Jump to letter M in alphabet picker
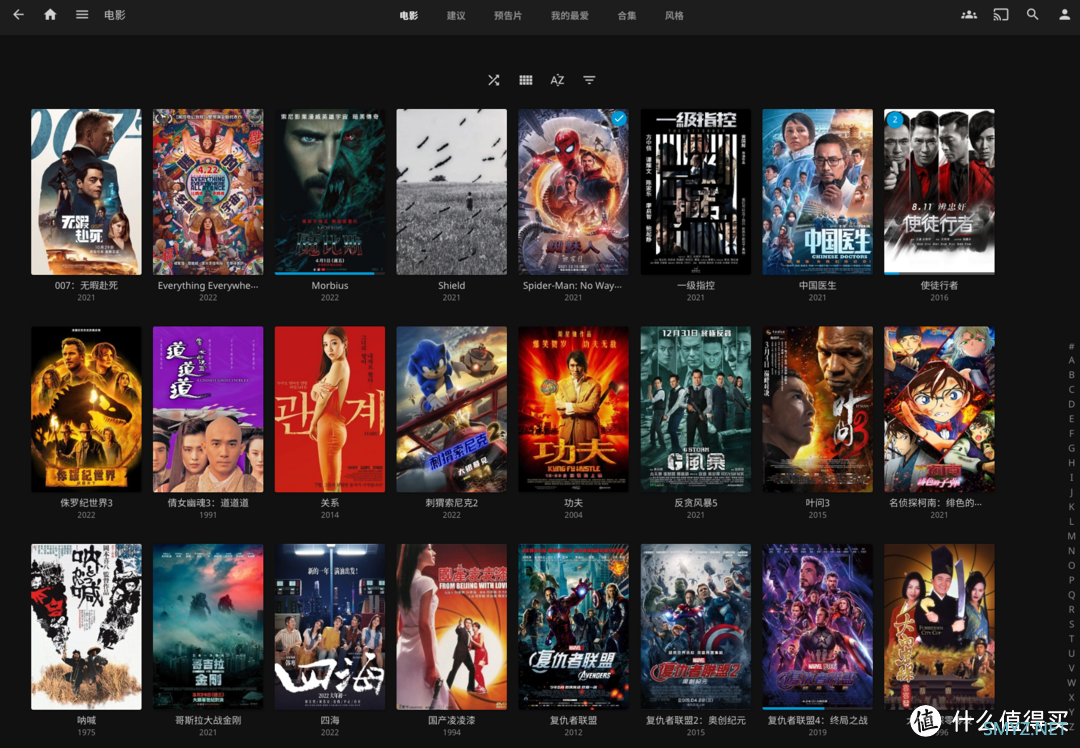This screenshot has width=1080, height=748. [x=1071, y=536]
